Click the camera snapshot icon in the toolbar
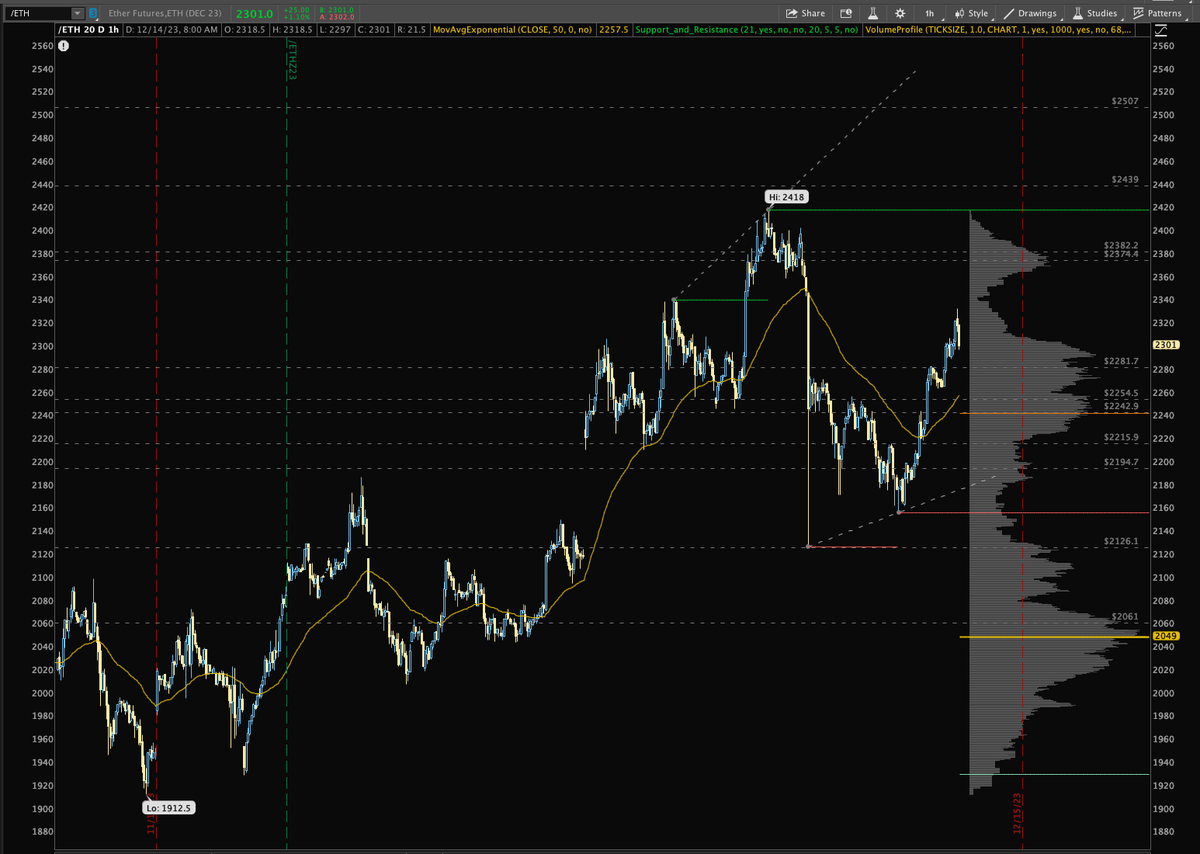The width and height of the screenshot is (1200, 854). click(846, 13)
